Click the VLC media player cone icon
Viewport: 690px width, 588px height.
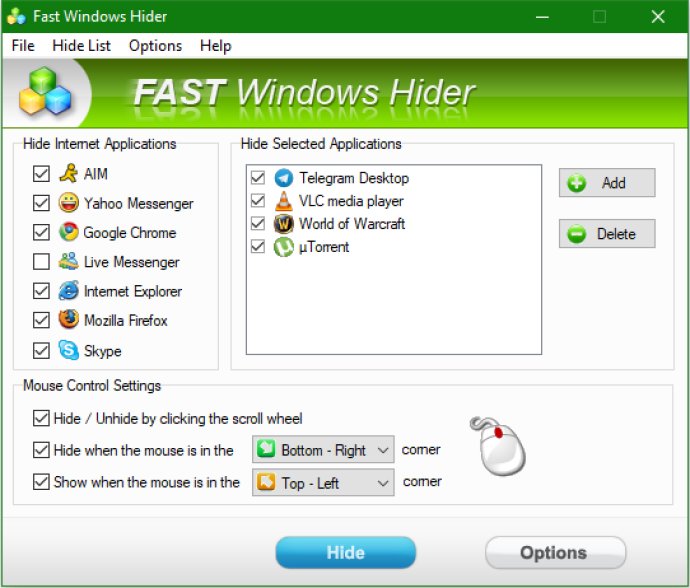tap(284, 201)
